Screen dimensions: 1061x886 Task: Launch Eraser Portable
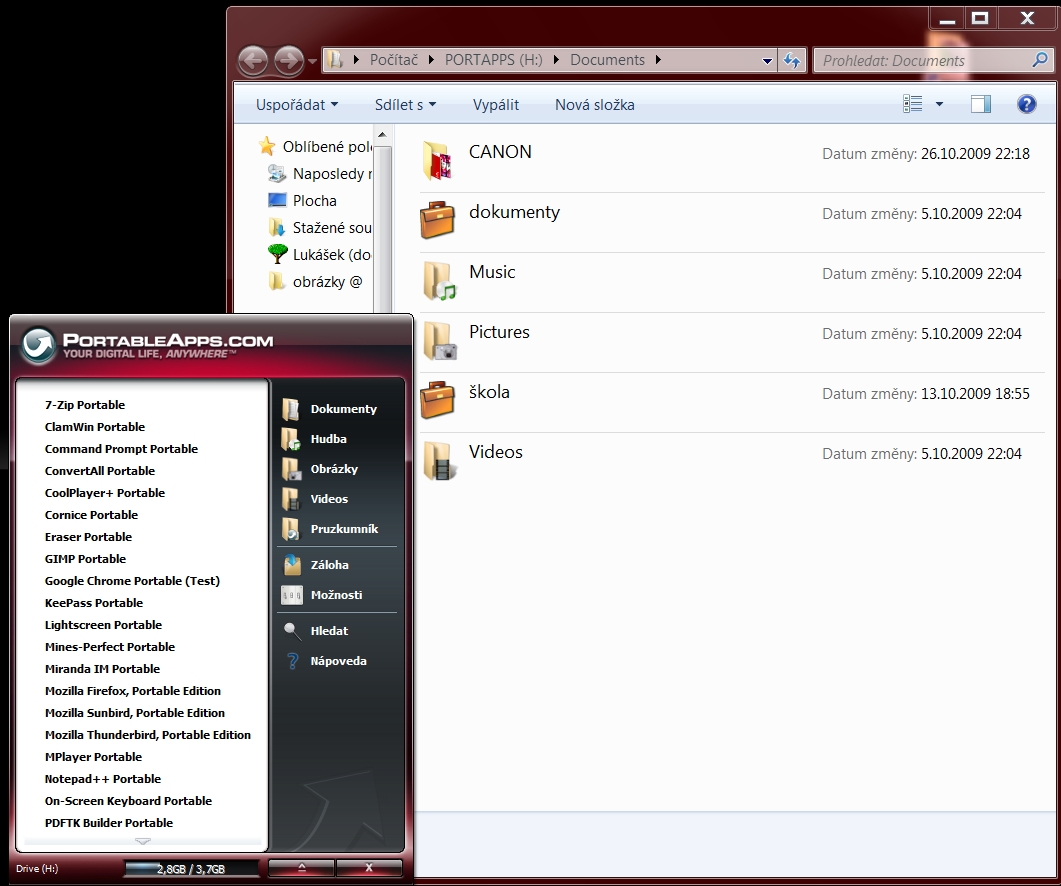click(89, 537)
